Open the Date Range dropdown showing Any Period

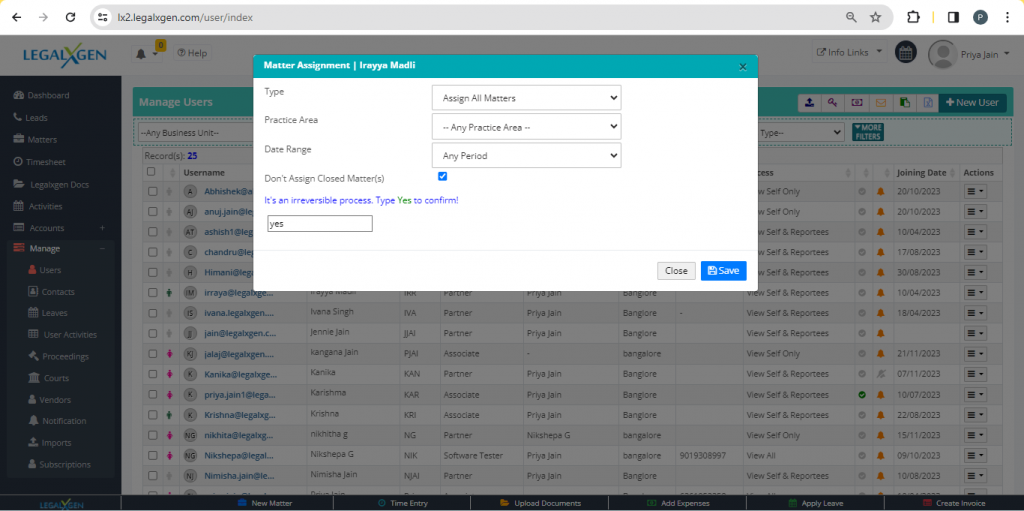[x=526, y=156]
